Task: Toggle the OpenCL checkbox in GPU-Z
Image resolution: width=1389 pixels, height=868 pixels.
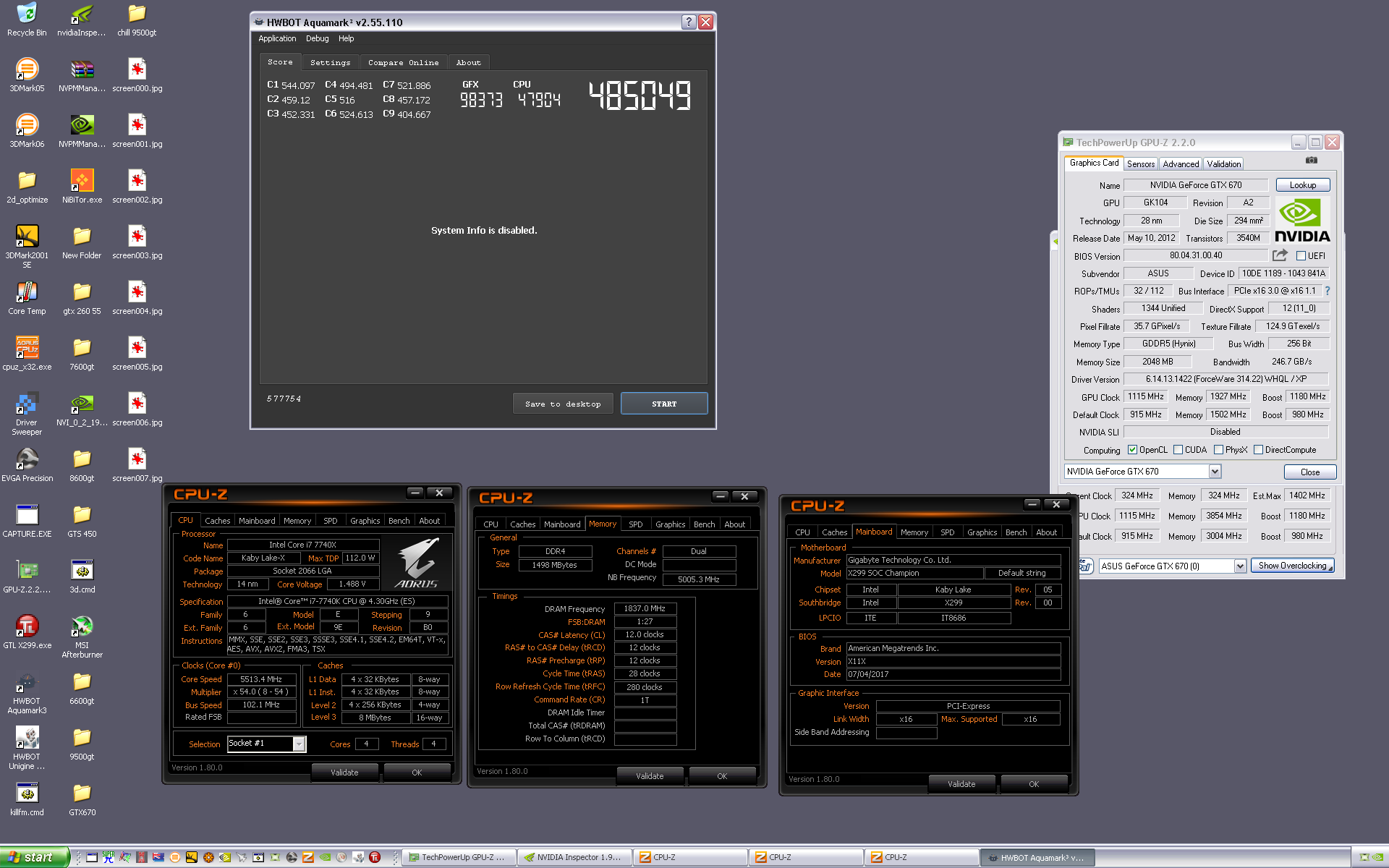Action: tap(1133, 449)
